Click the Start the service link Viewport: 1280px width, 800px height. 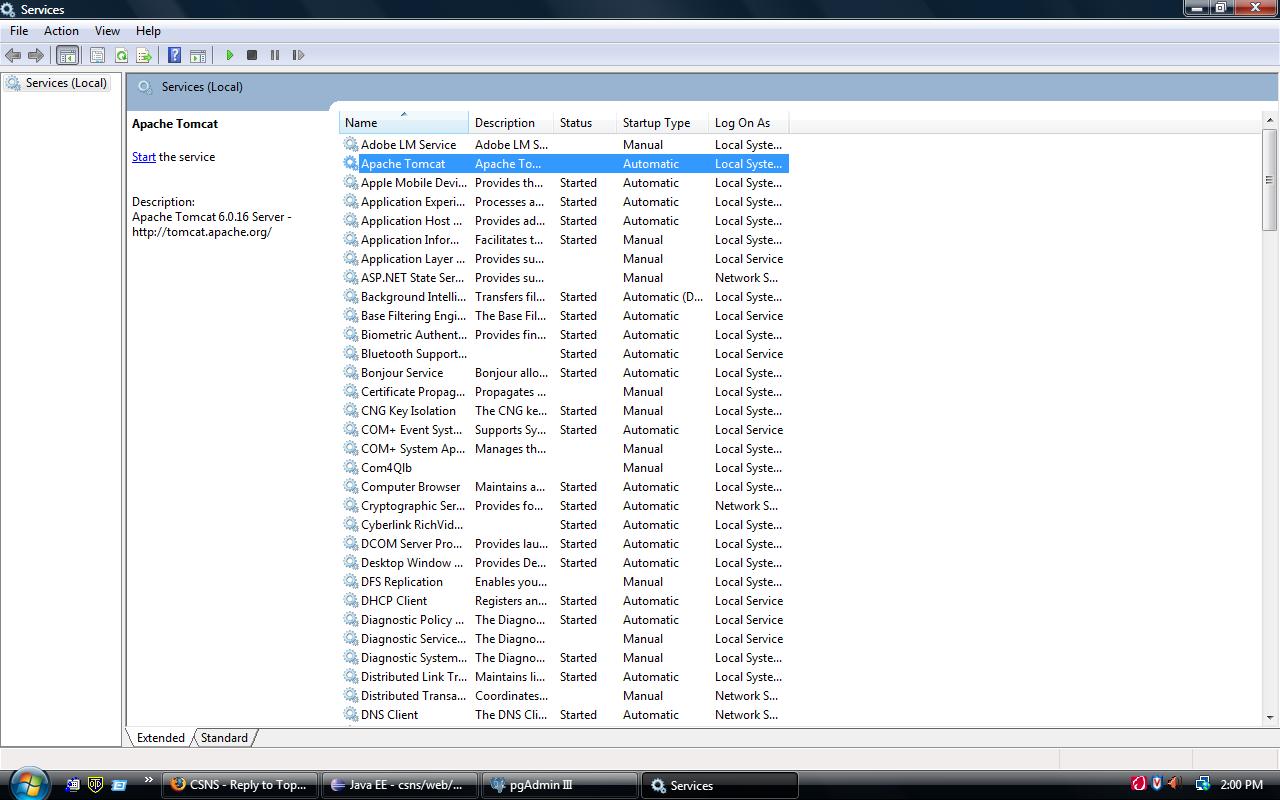(x=144, y=157)
